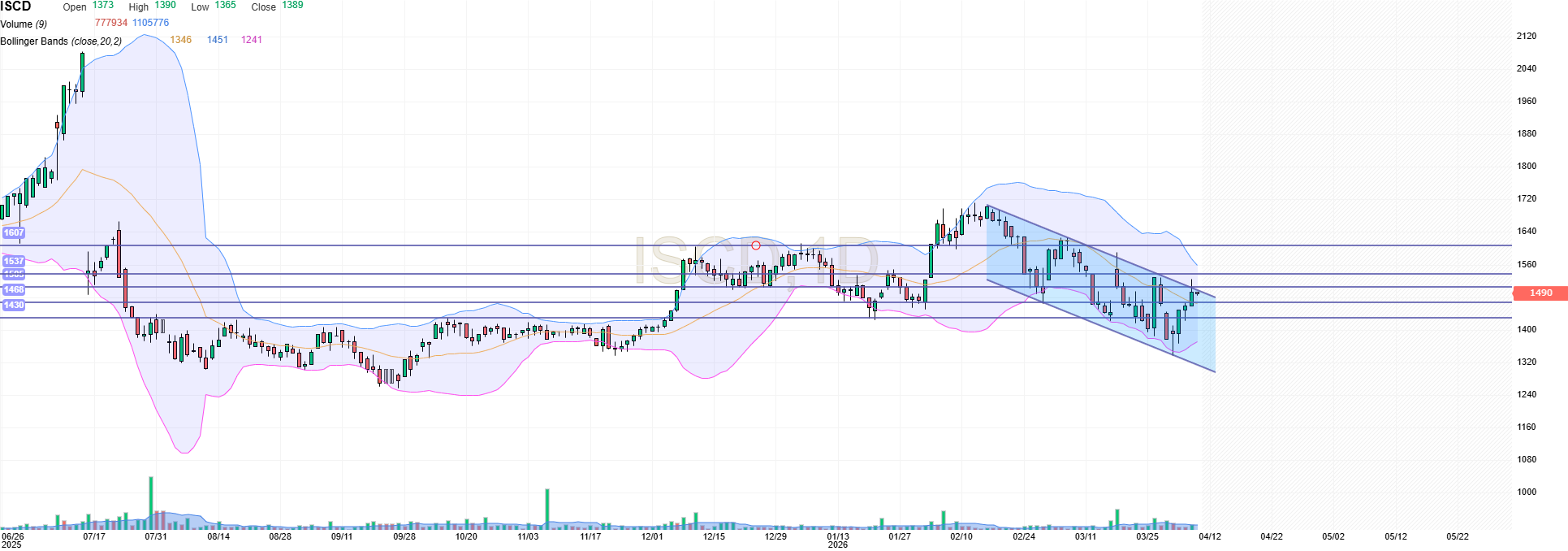Click the 12/01 date axis label
The height and width of the screenshot is (551, 1568).
tap(652, 536)
